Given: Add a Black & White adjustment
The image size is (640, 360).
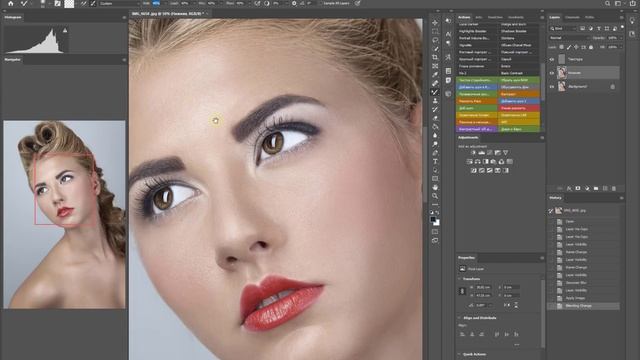Looking at the screenshot, I should (486, 162).
